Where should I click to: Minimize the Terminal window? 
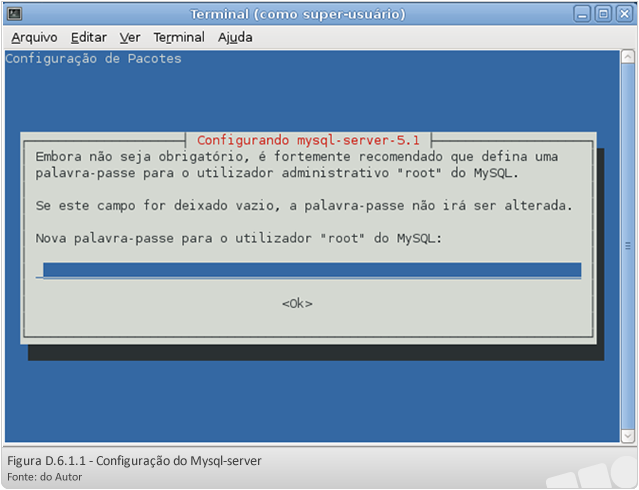pyautogui.click(x=582, y=14)
